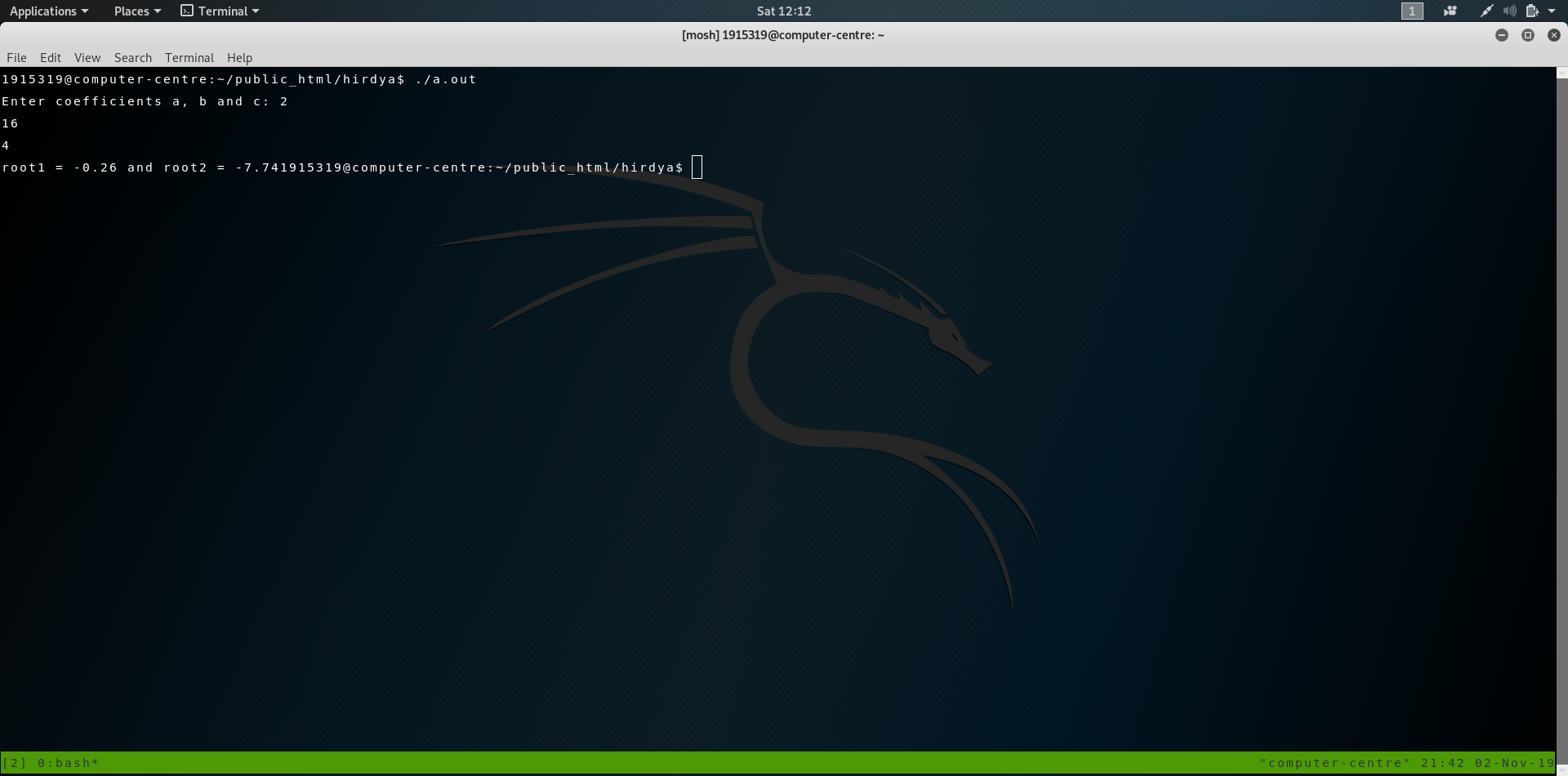The width and height of the screenshot is (1568, 776).
Task: Open the File menu
Action: (x=16, y=57)
